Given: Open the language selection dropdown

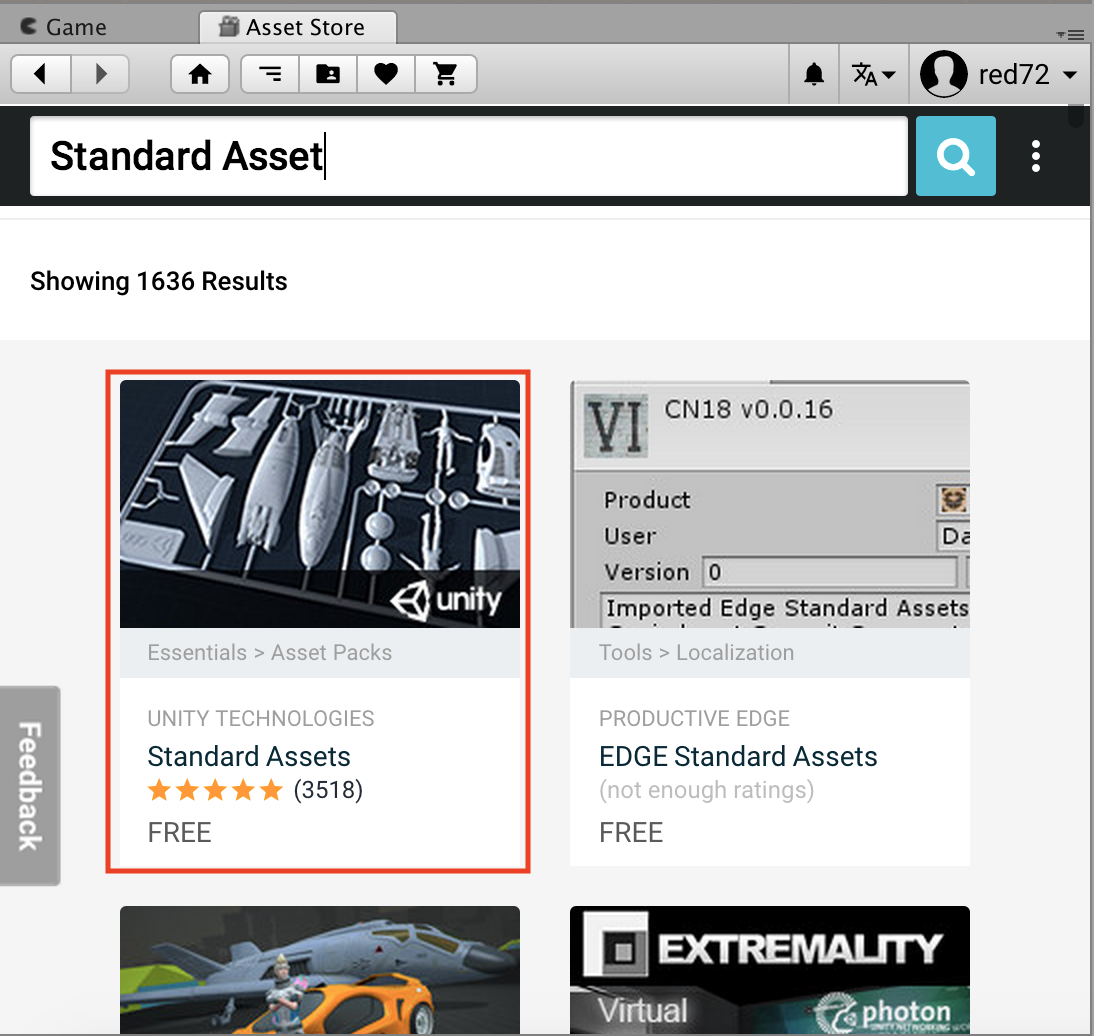Looking at the screenshot, I should [873, 73].
